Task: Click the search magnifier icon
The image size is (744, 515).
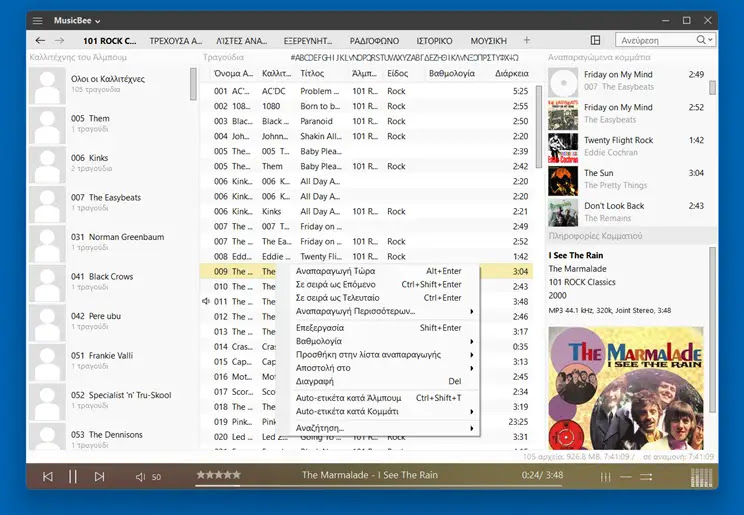Action: [x=701, y=40]
